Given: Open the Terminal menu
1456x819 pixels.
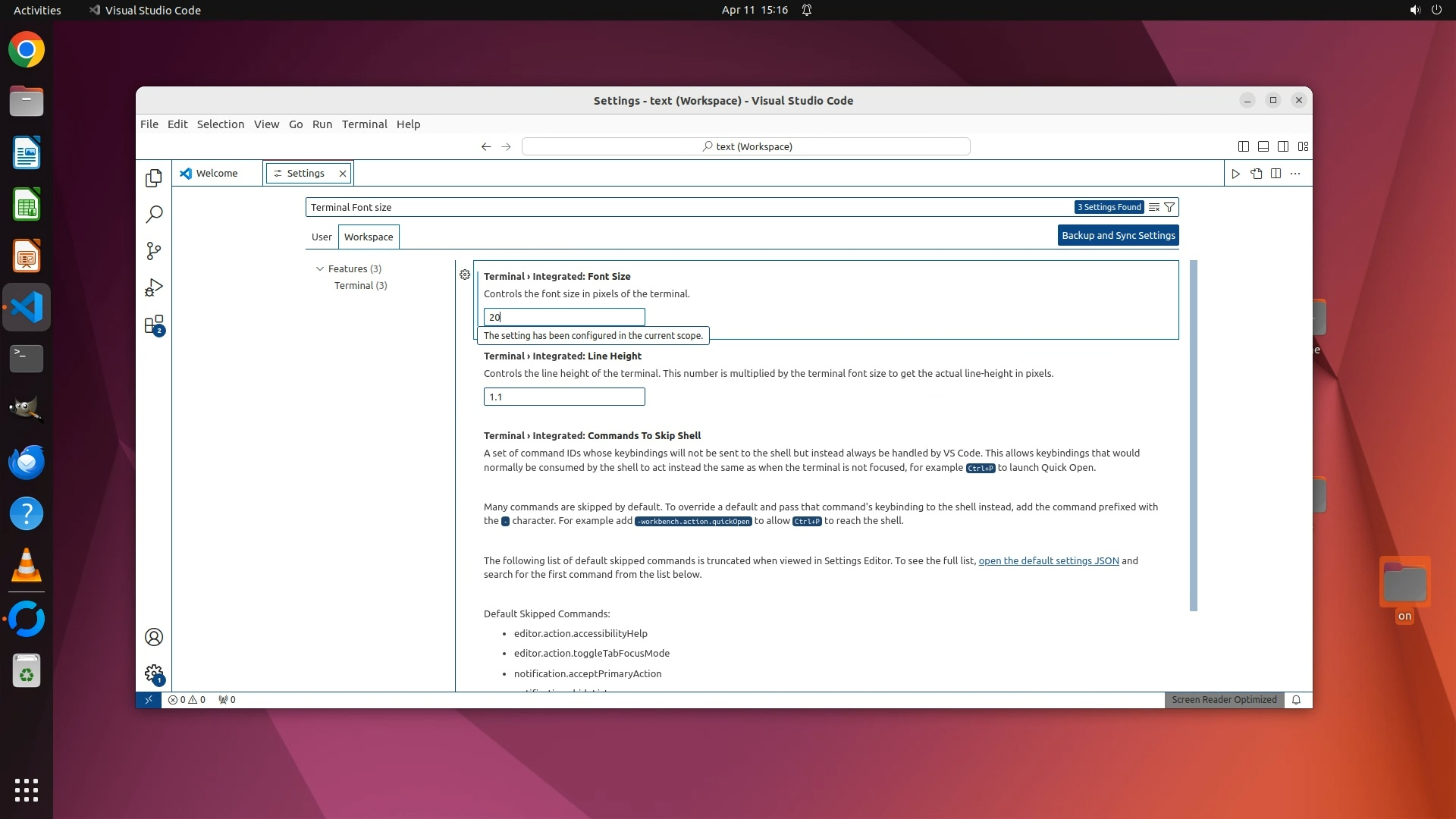Looking at the screenshot, I should click(x=364, y=124).
